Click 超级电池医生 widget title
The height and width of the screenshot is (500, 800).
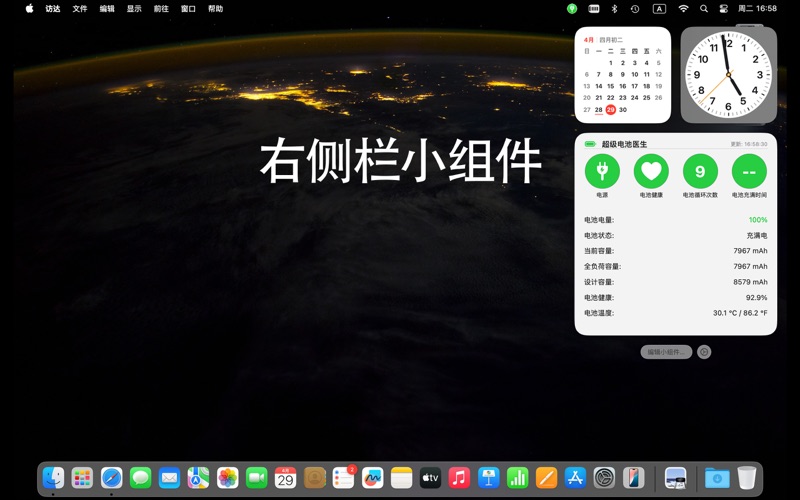click(x=624, y=144)
